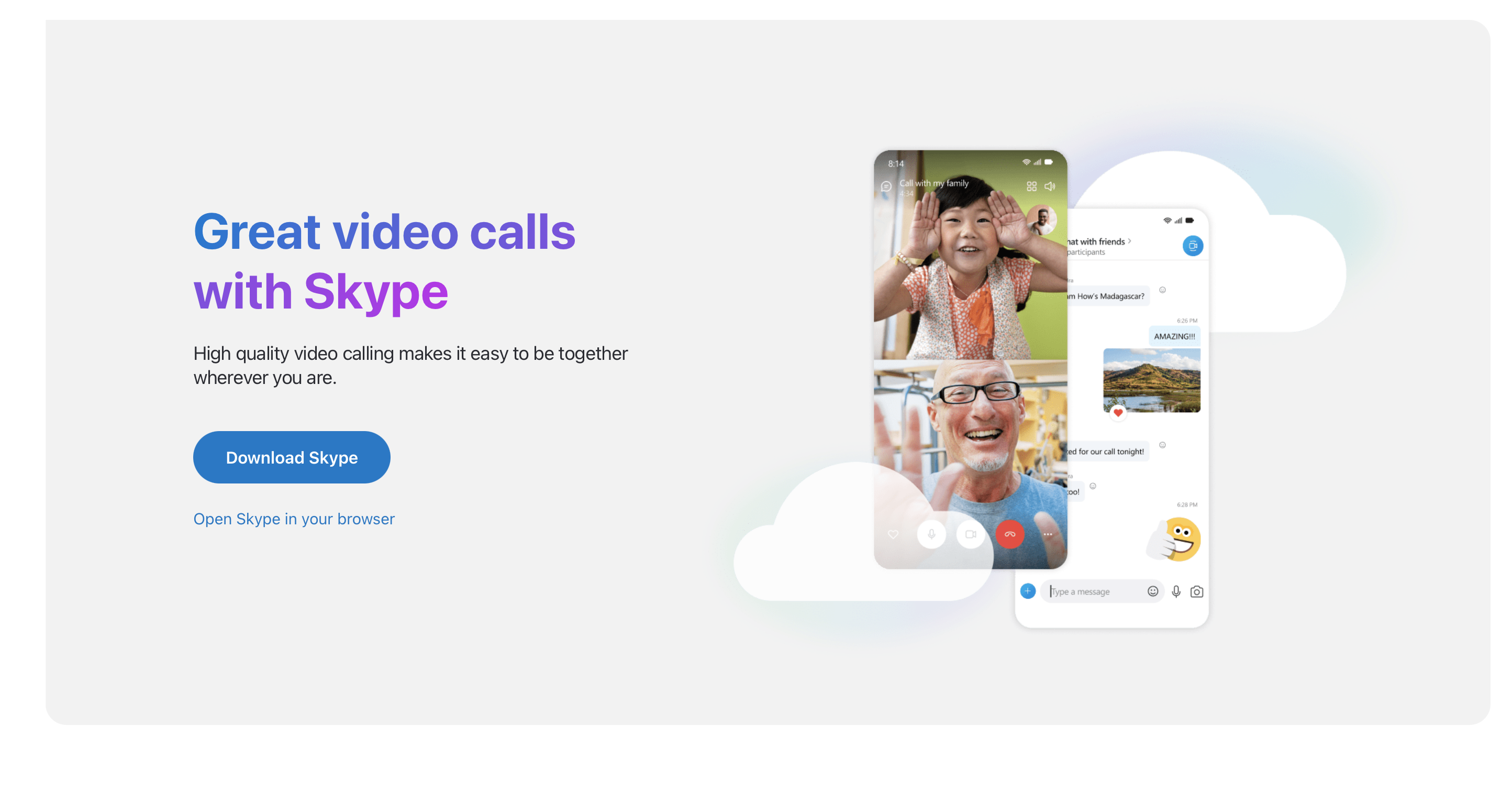Image resolution: width=1512 pixels, height=792 pixels.
Task: Open the Madagascar landscape photo
Action: click(1152, 380)
